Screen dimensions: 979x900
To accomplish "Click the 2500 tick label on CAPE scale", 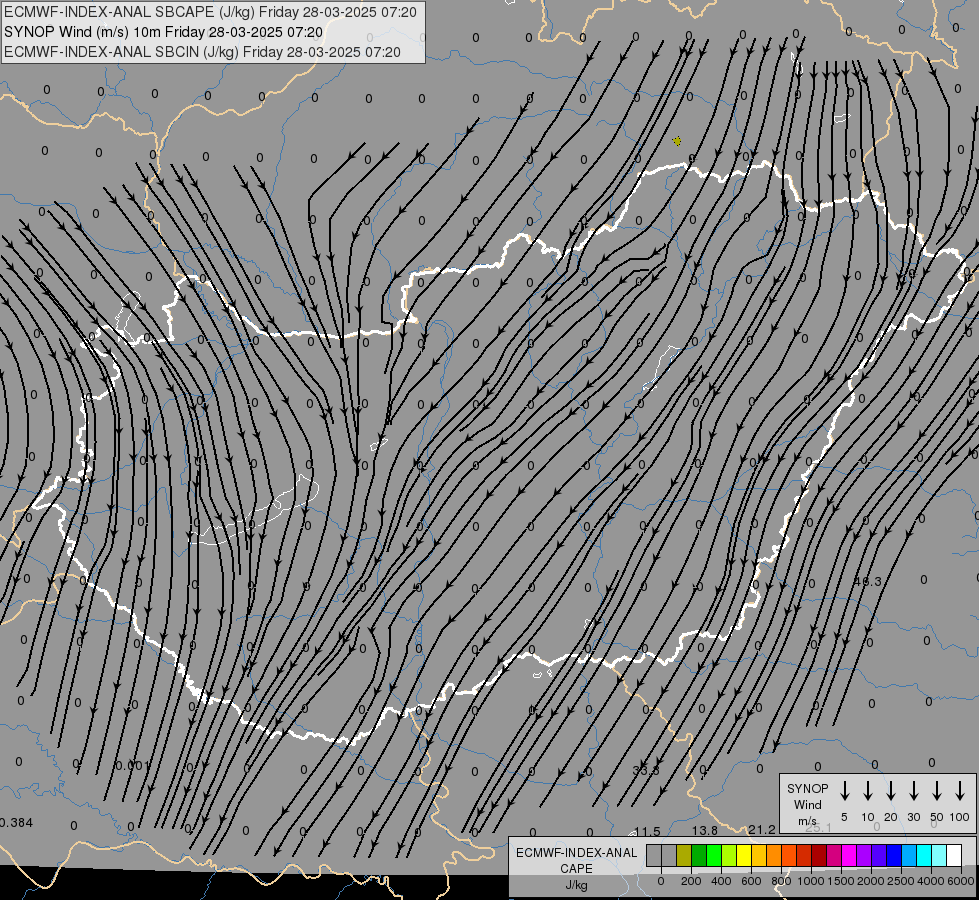I will point(901,881).
